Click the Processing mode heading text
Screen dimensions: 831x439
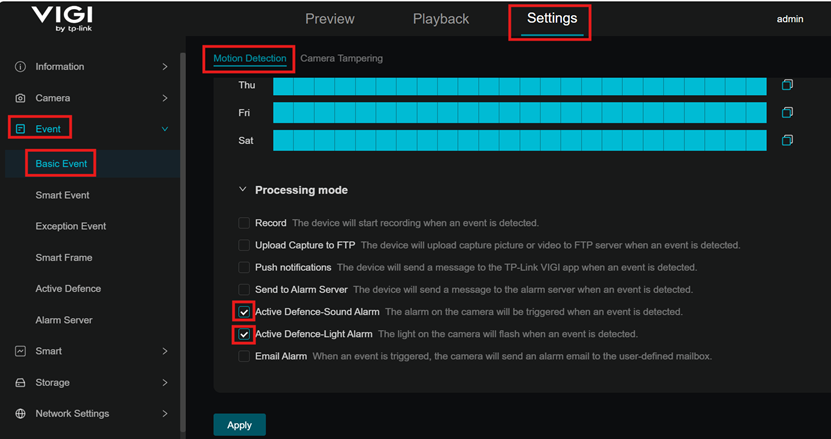[302, 190]
